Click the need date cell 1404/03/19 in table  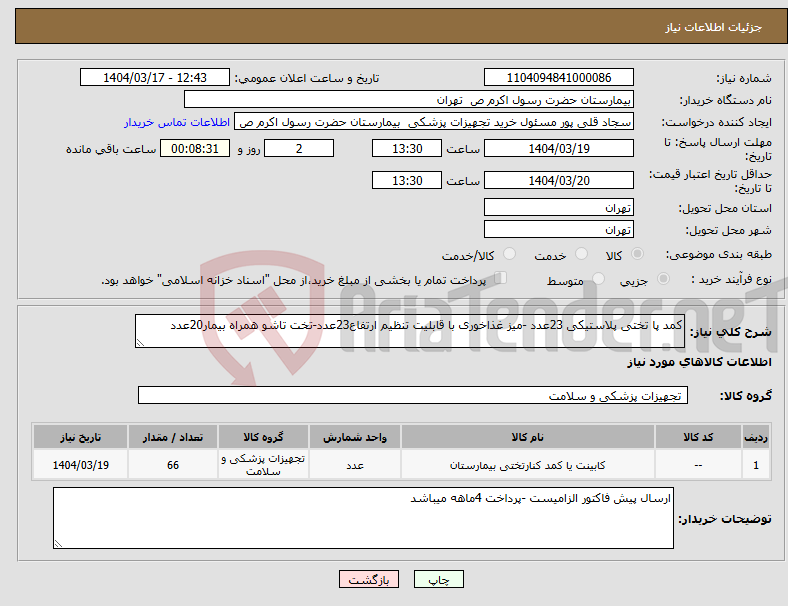80,465
